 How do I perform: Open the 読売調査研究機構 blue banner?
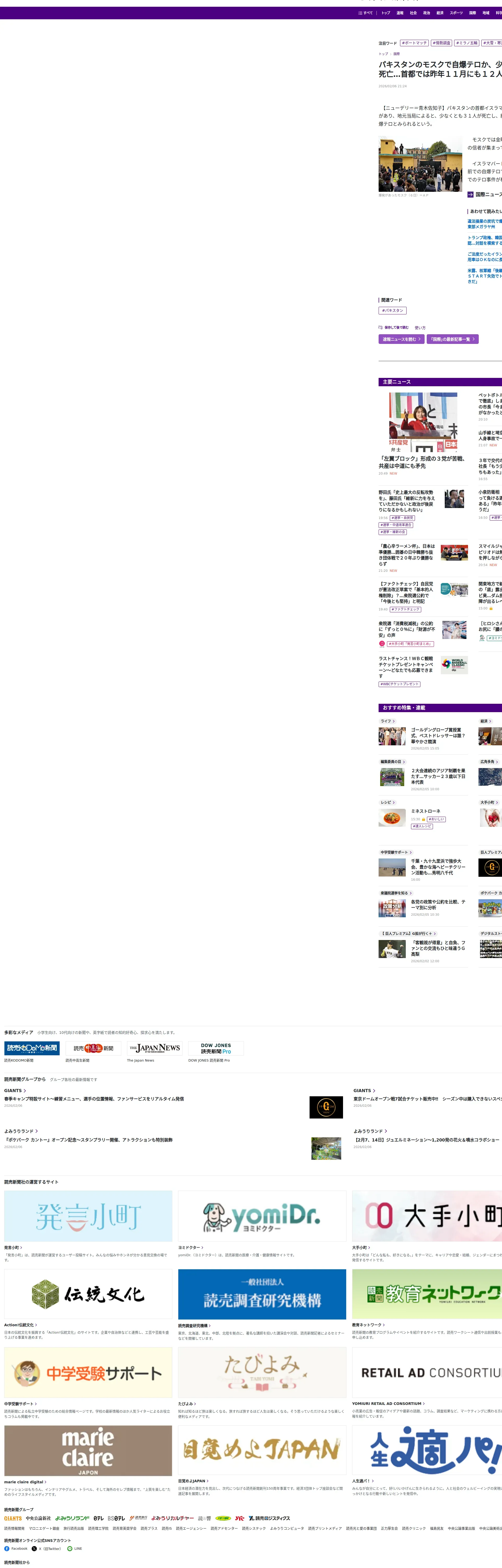tap(262, 1294)
